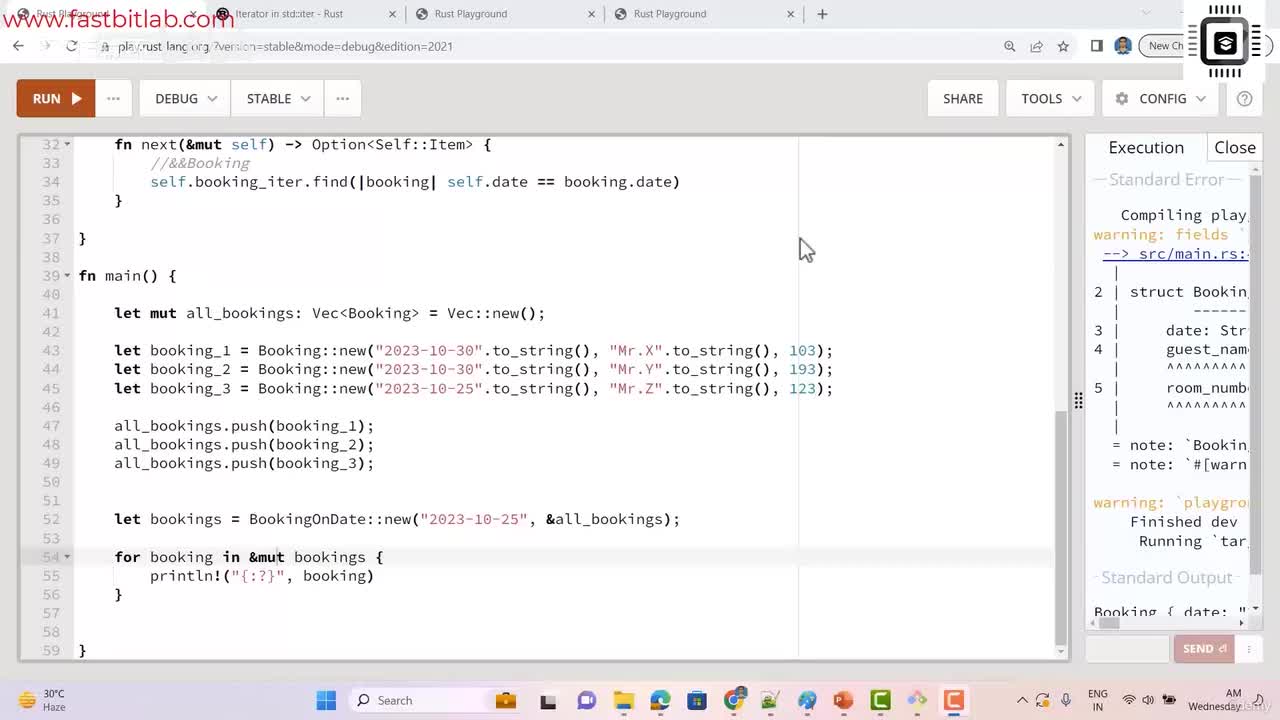The image size is (1280, 720).
Task: Reload the current page
Action: point(71,46)
